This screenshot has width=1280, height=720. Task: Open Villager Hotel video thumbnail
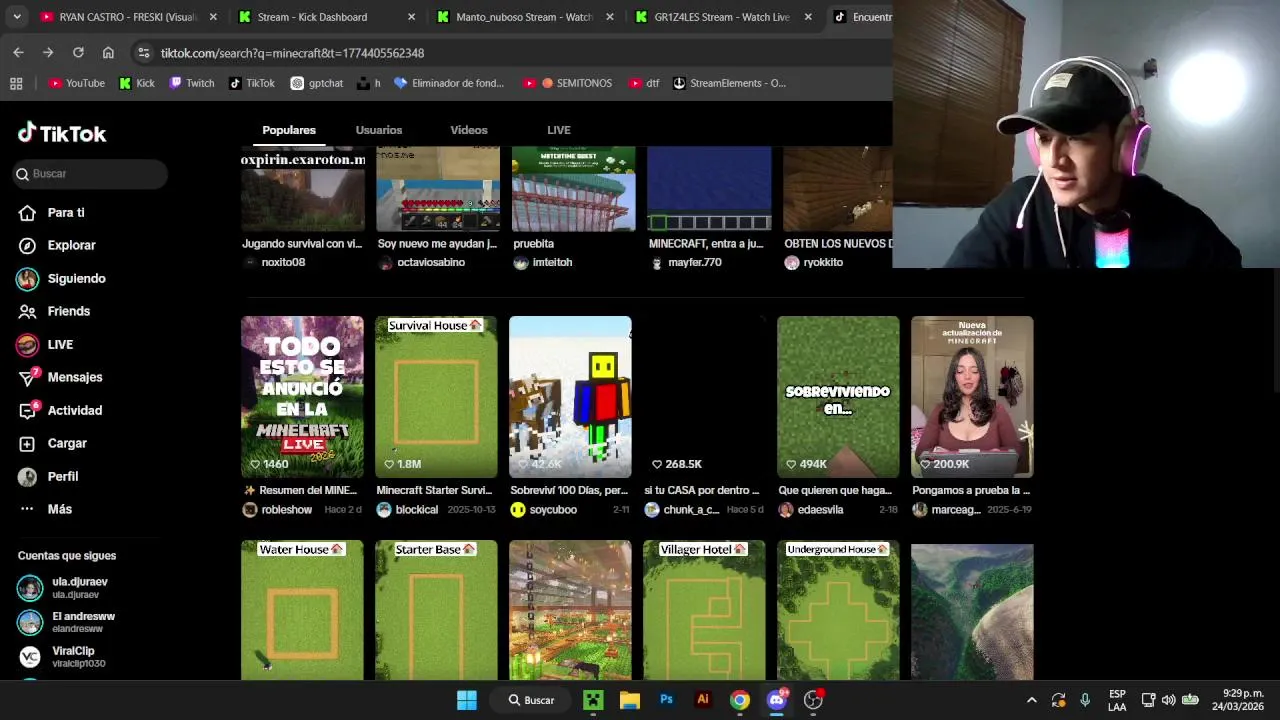(704, 610)
